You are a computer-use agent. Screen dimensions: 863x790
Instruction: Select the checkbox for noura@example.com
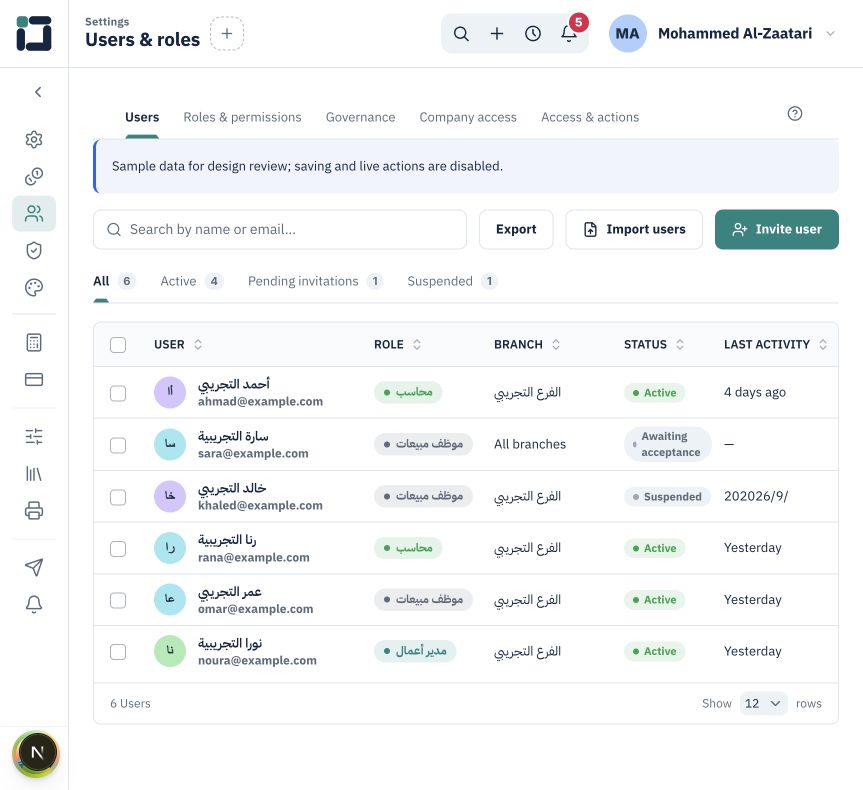point(118,652)
